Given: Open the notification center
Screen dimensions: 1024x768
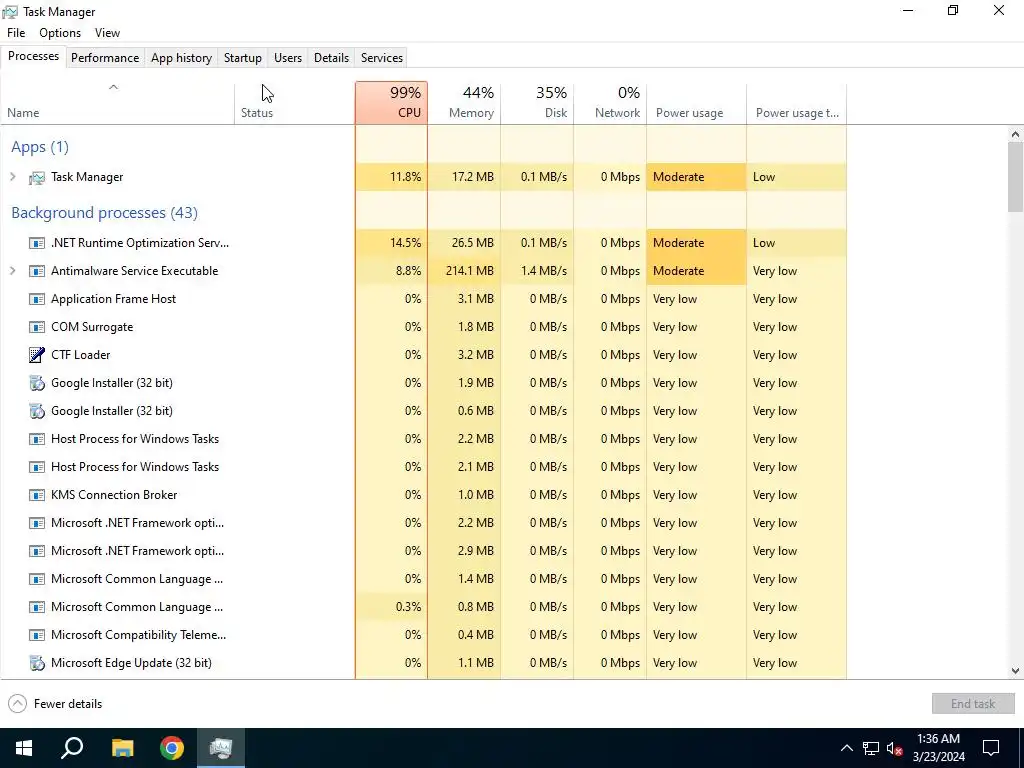Looking at the screenshot, I should 991,748.
